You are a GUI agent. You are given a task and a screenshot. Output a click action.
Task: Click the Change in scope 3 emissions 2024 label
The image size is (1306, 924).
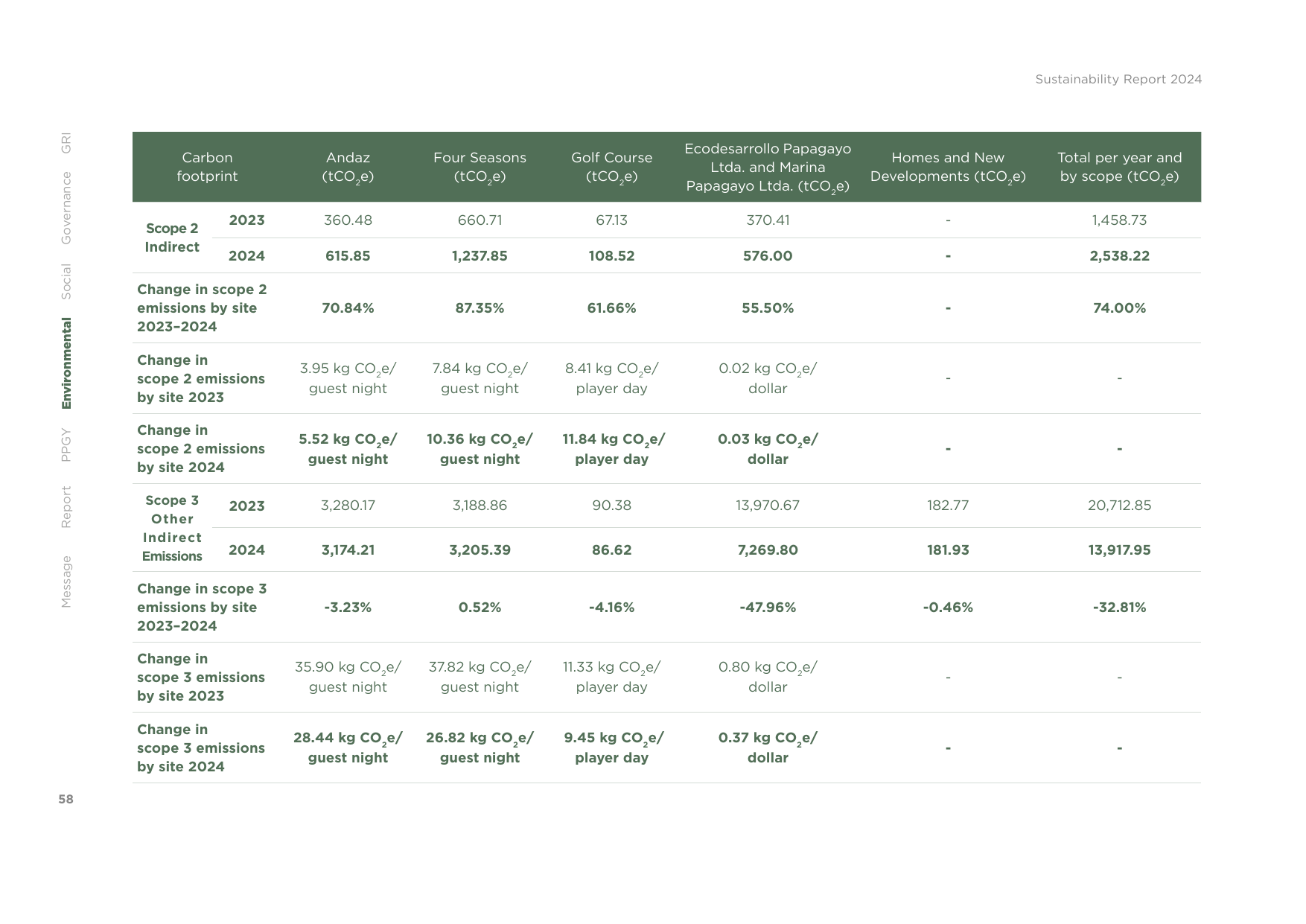pos(201,748)
